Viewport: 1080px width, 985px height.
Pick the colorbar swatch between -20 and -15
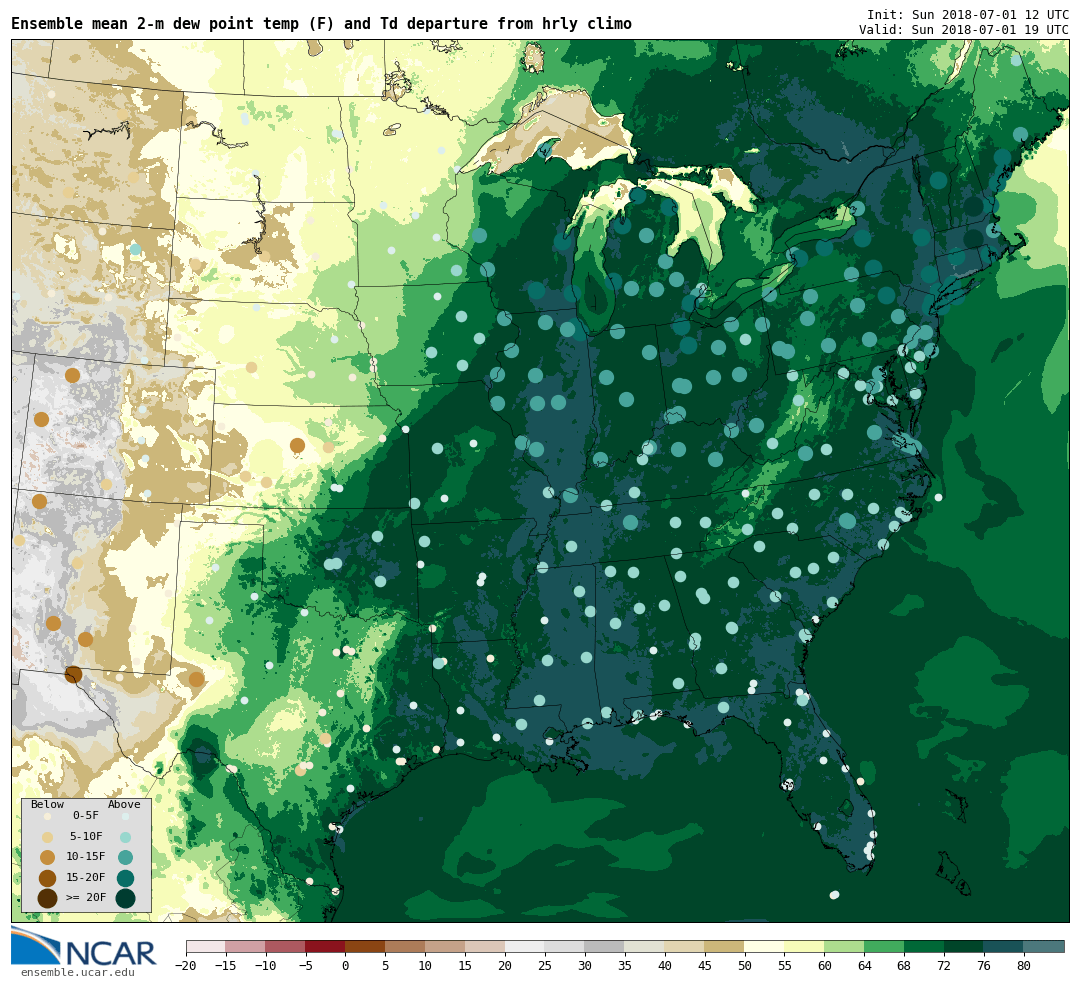pos(206,946)
